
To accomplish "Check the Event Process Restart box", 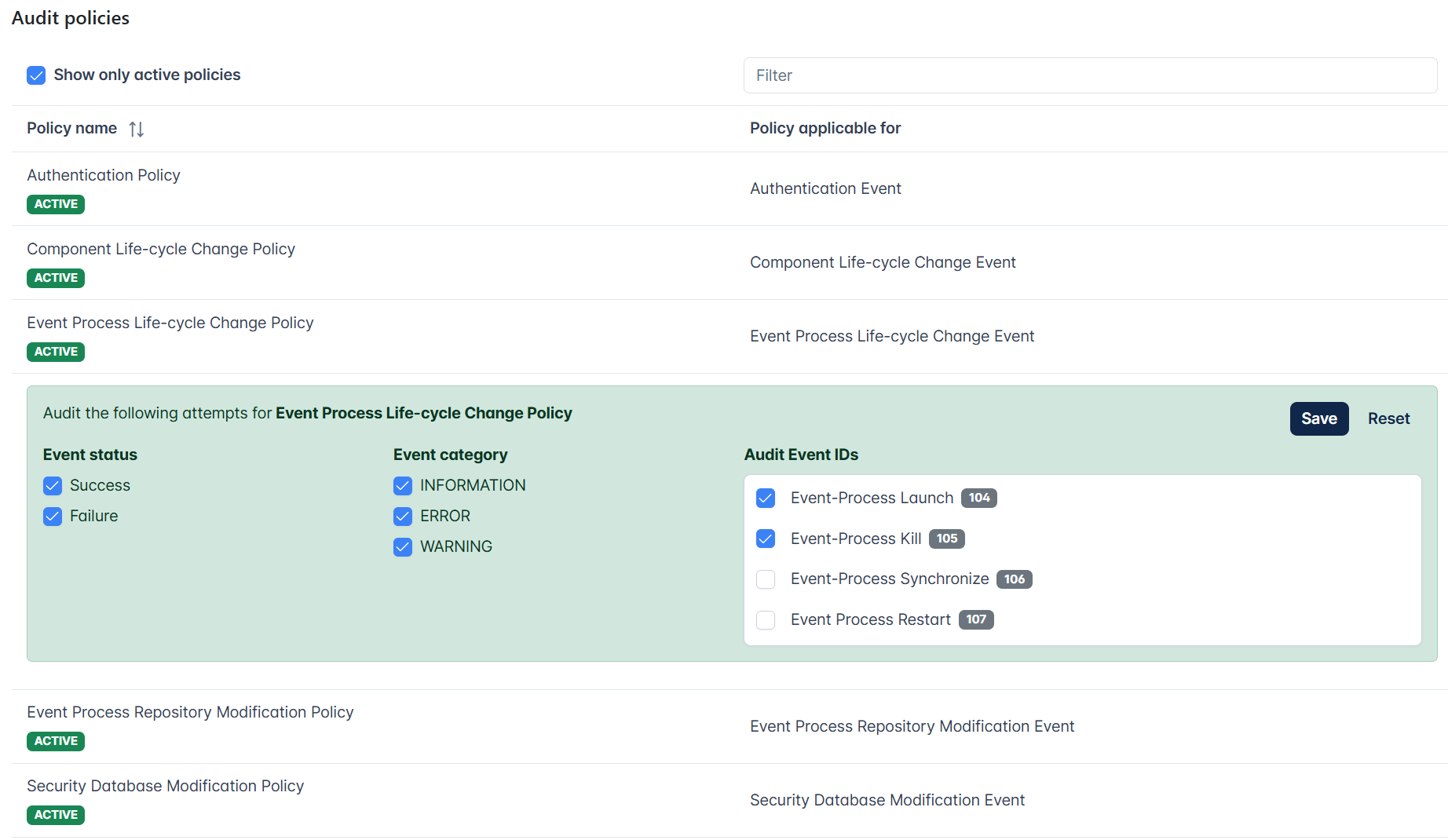I will 766,620.
